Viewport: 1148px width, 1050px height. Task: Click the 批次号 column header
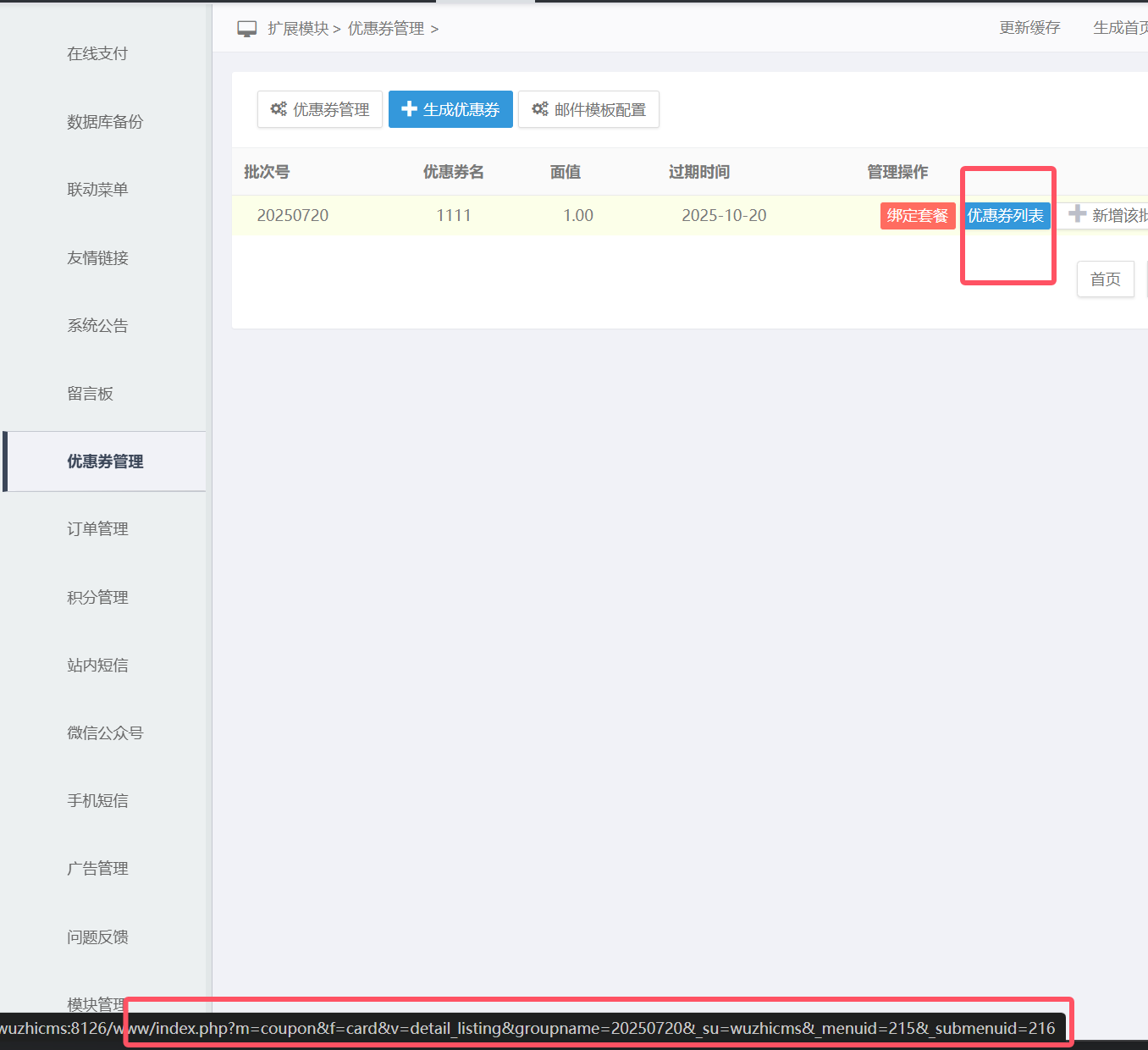(x=267, y=172)
